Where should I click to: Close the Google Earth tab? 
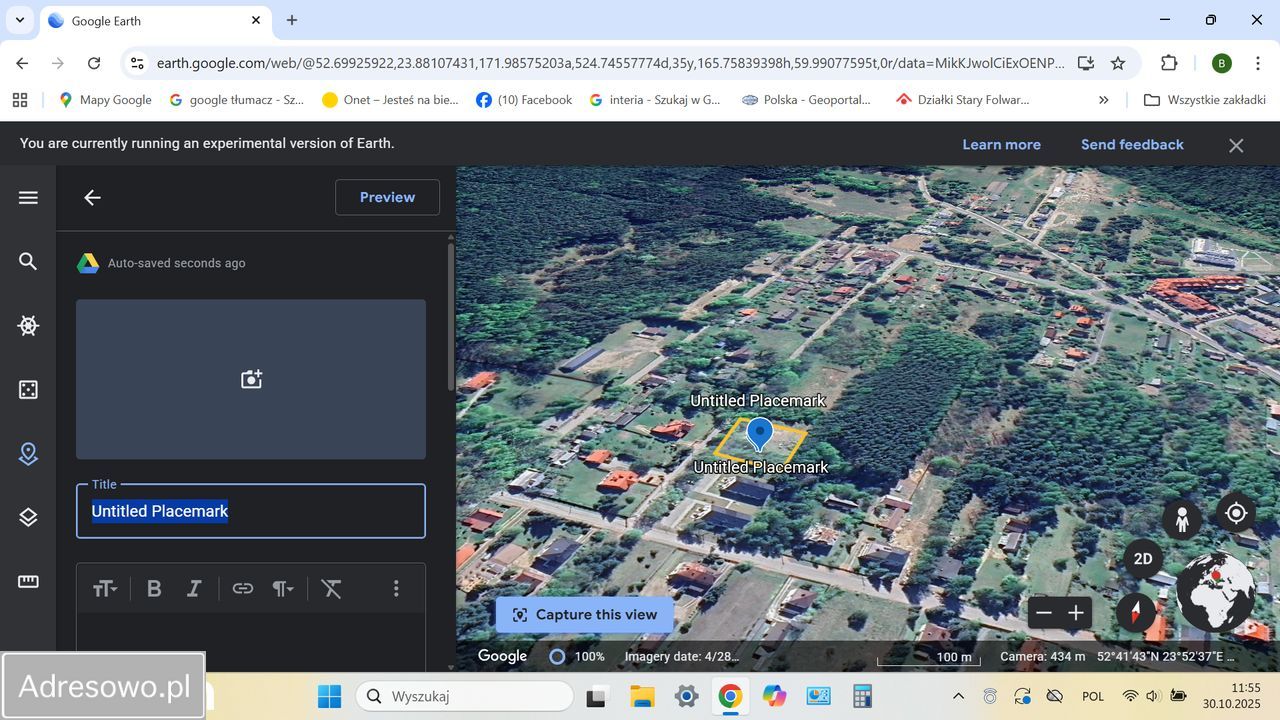[x=256, y=20]
